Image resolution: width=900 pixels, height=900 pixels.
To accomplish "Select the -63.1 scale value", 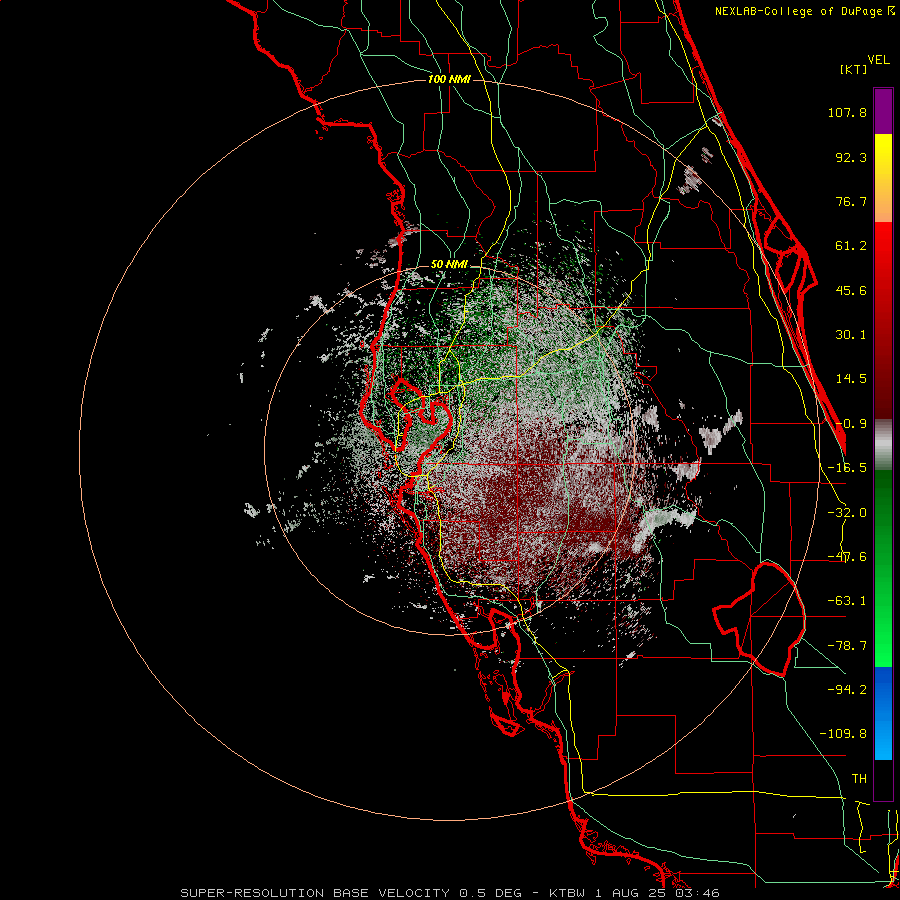I will pyautogui.click(x=847, y=601).
